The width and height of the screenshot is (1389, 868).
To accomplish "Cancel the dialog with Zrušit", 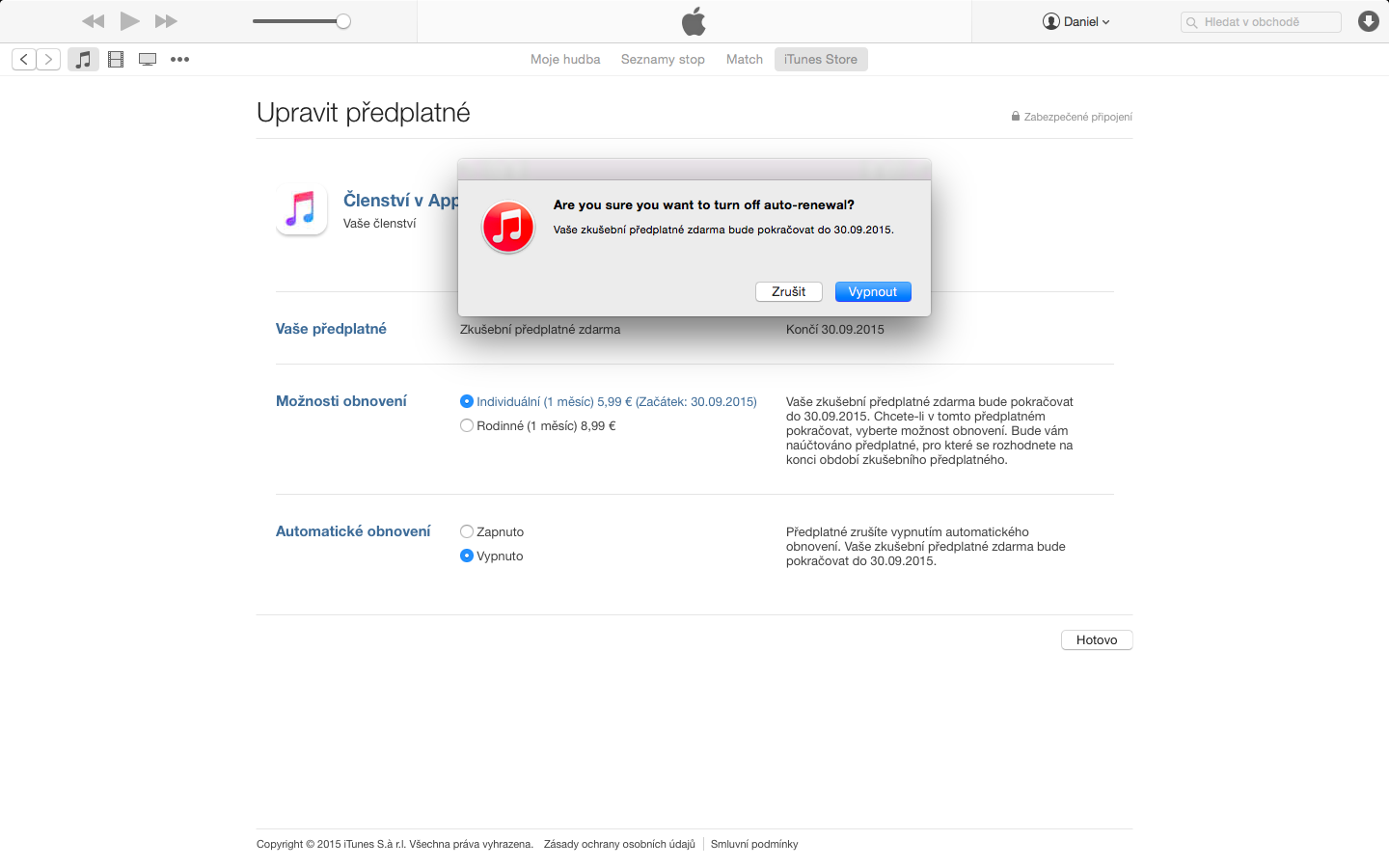I will (788, 291).
